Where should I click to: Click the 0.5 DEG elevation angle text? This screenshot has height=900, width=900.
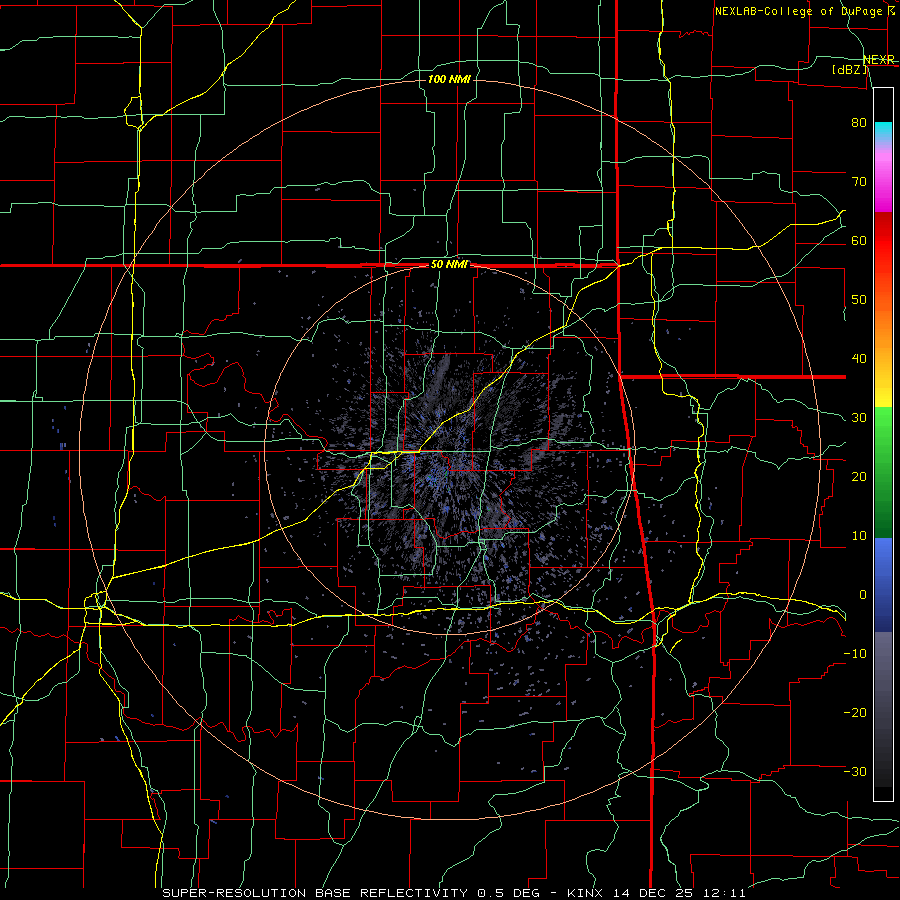click(510, 893)
